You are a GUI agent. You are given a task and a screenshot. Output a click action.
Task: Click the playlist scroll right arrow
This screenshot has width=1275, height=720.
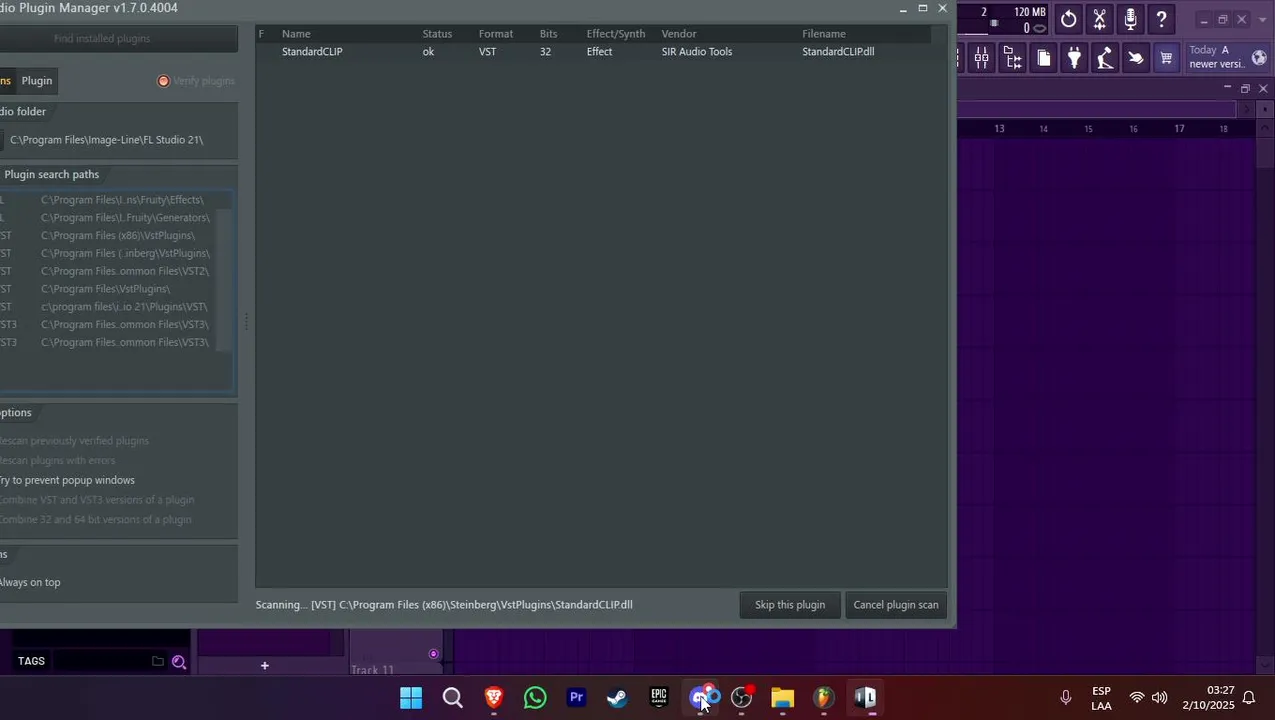pos(1247,108)
